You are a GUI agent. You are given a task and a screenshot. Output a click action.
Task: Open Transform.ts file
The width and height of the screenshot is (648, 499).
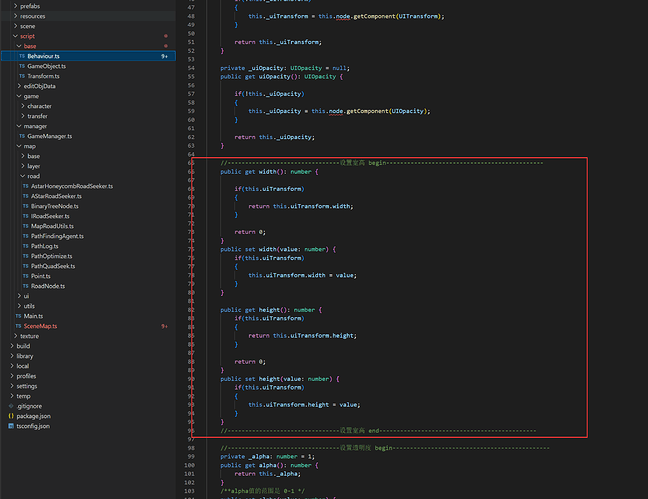[x=43, y=76]
